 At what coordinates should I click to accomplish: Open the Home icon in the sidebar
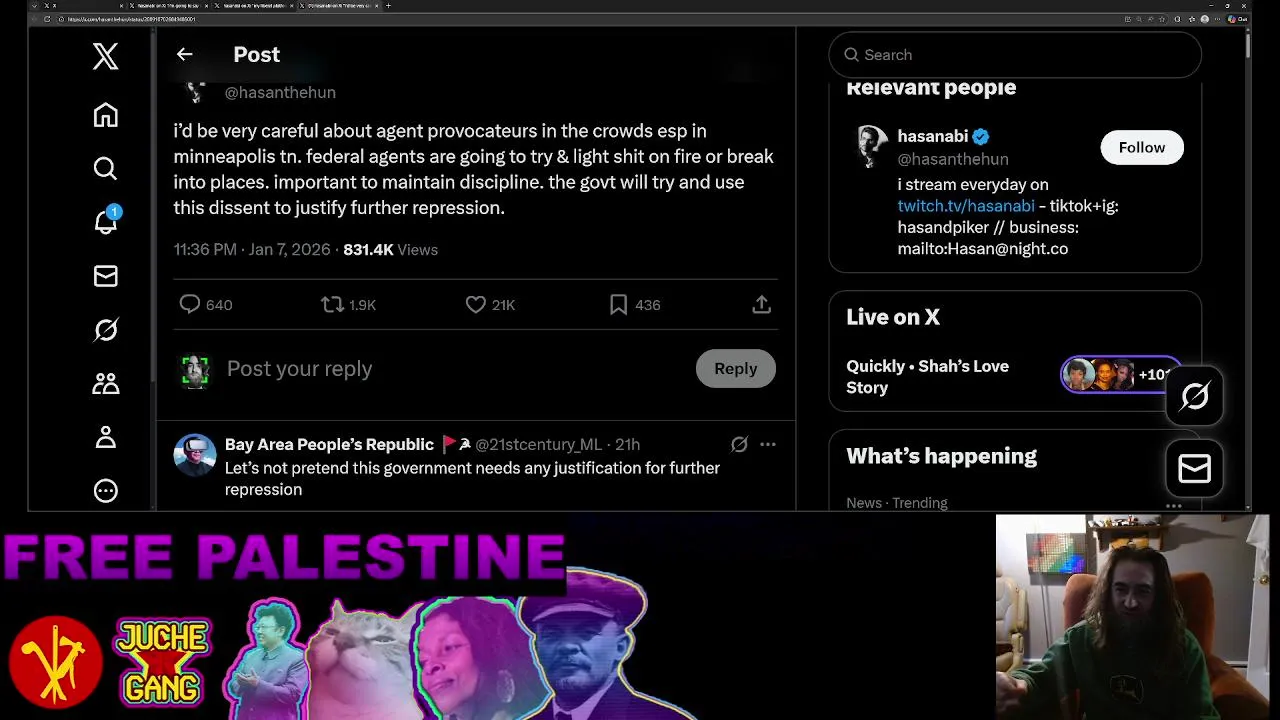click(105, 115)
